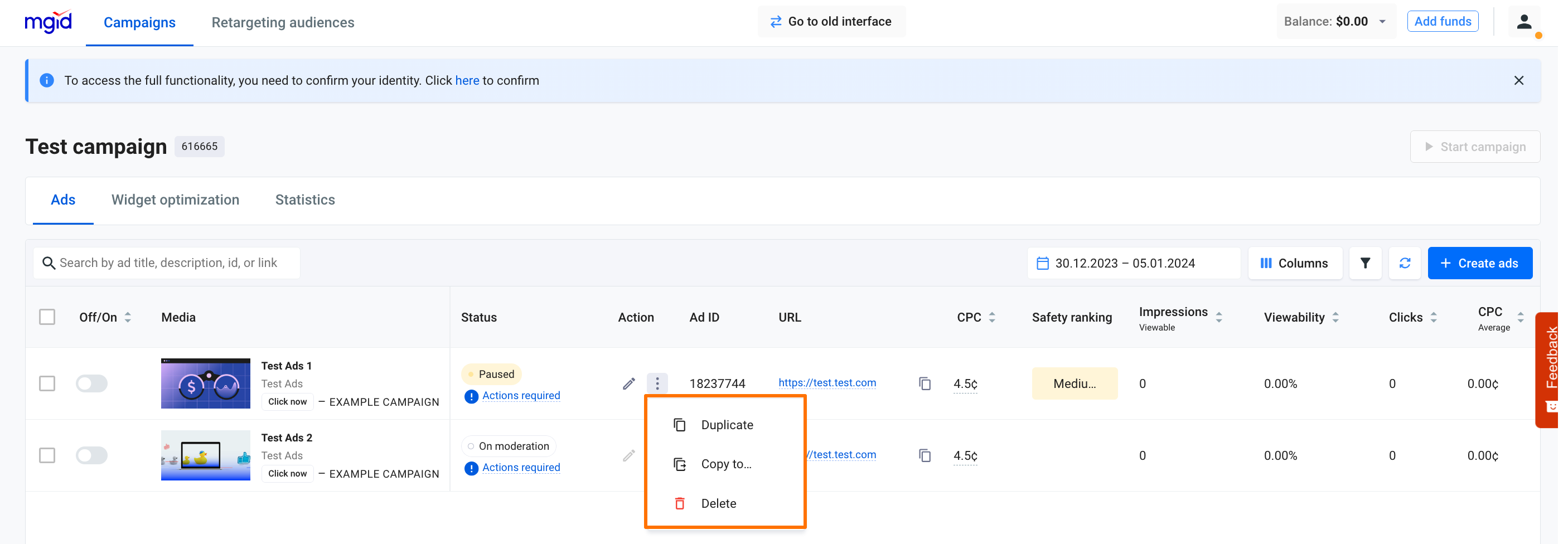
Task: Choose Duplicate from the context menu
Action: [726, 425]
